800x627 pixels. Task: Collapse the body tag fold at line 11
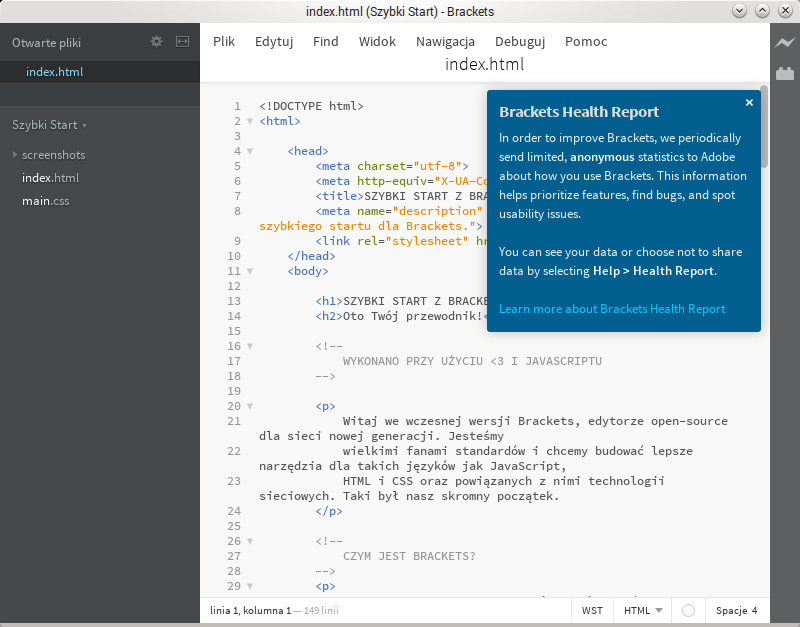tap(250, 271)
